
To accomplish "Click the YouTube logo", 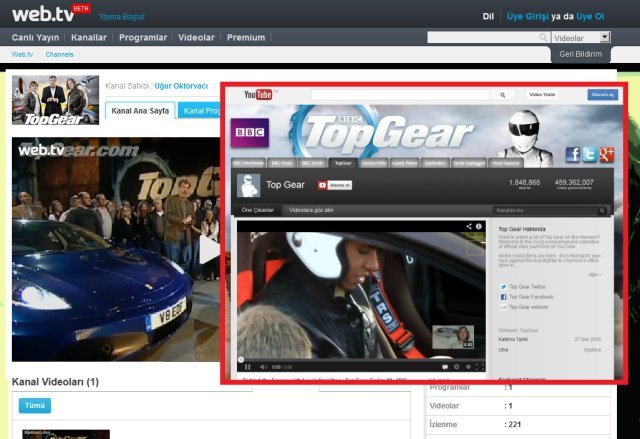I will [x=258, y=95].
